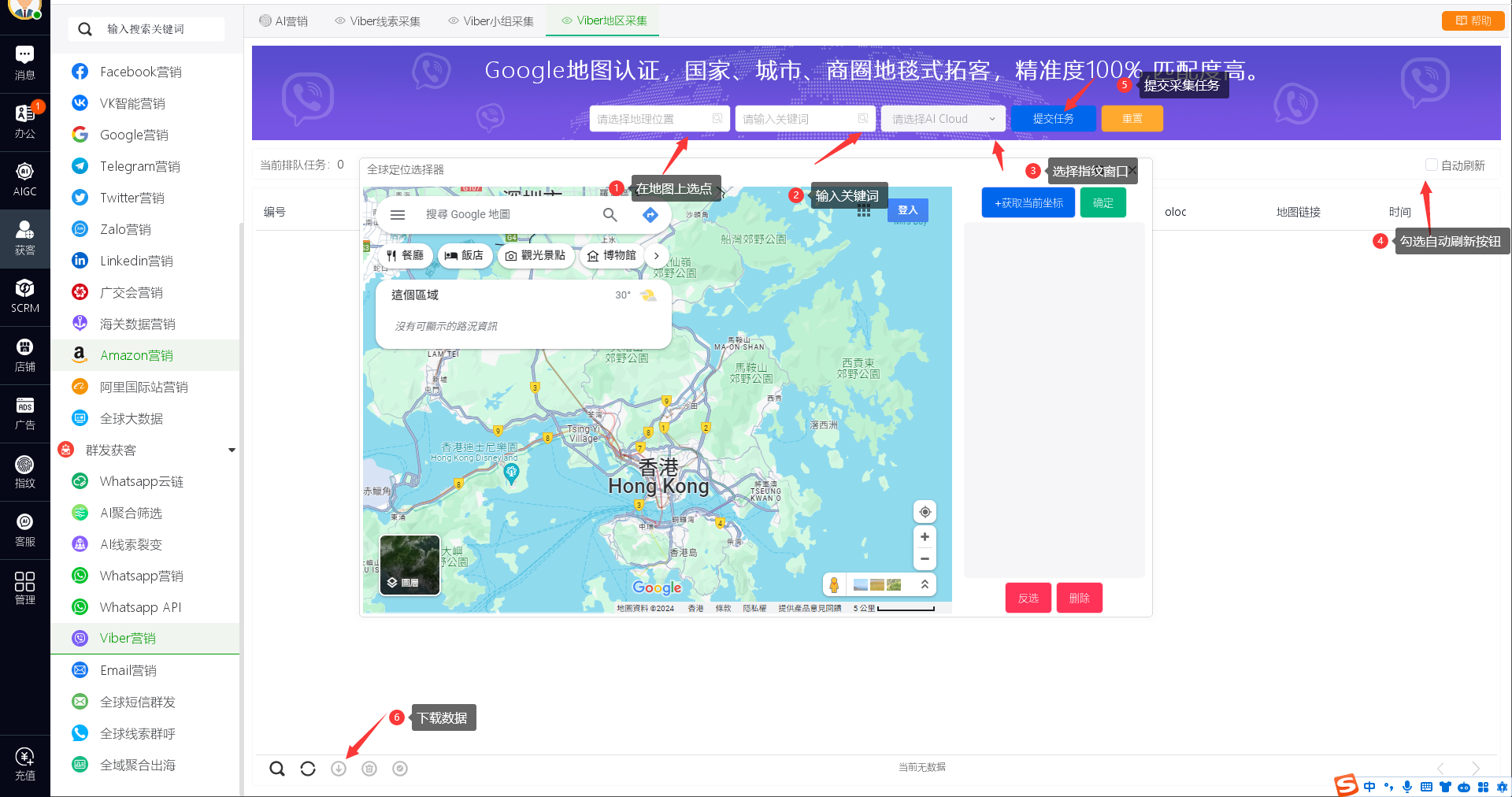Click the red 删除 delete button
1512x797 pixels.
click(1079, 599)
